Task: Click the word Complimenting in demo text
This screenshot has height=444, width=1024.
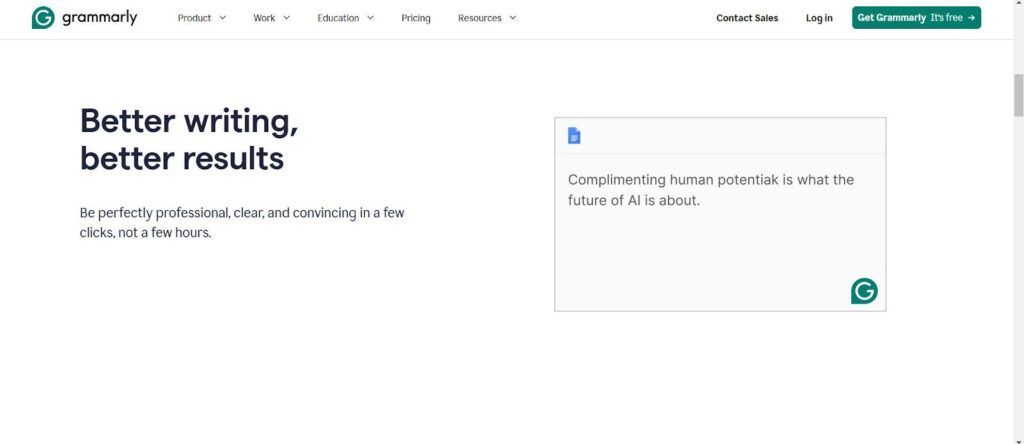Action: (x=616, y=180)
